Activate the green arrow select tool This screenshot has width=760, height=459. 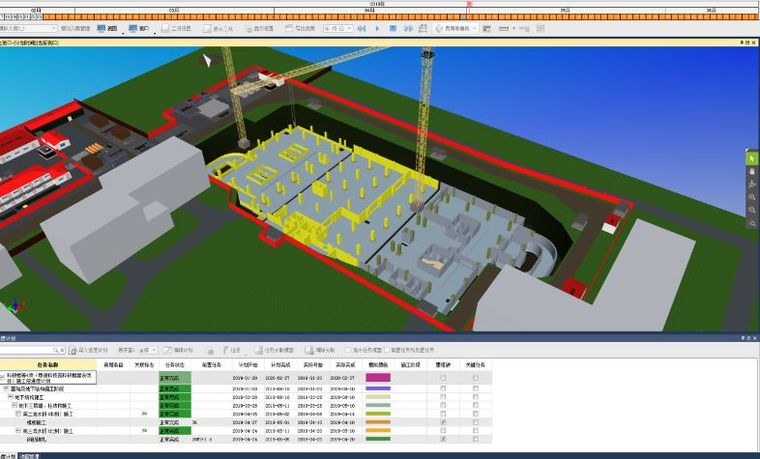point(751,158)
